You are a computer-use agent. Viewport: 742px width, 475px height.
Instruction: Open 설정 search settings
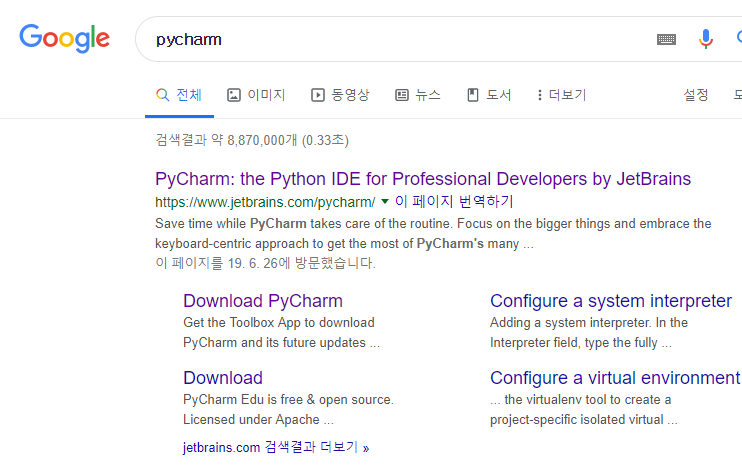[x=696, y=95]
